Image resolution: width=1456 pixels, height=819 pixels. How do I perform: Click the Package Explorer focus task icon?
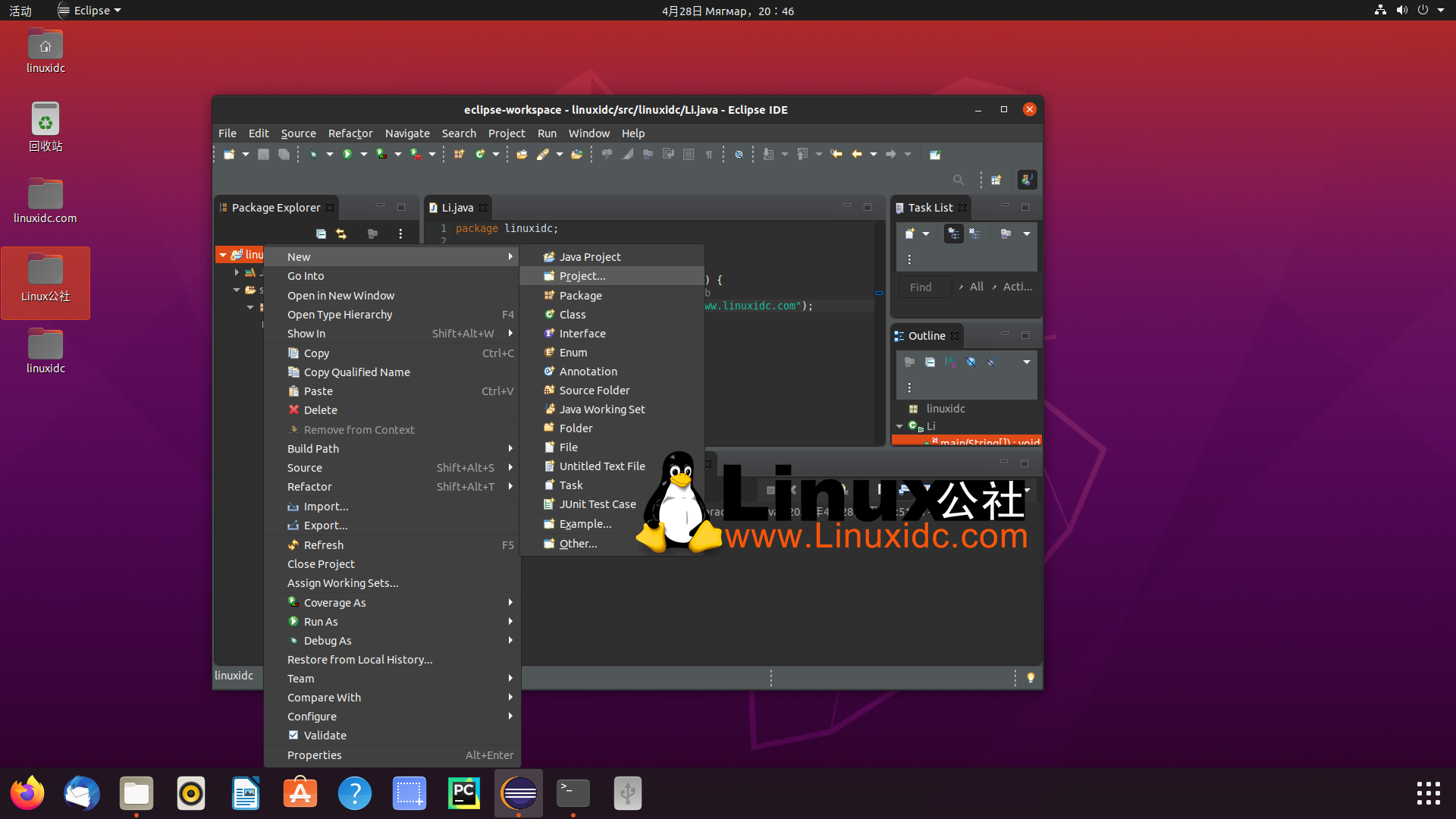[372, 234]
